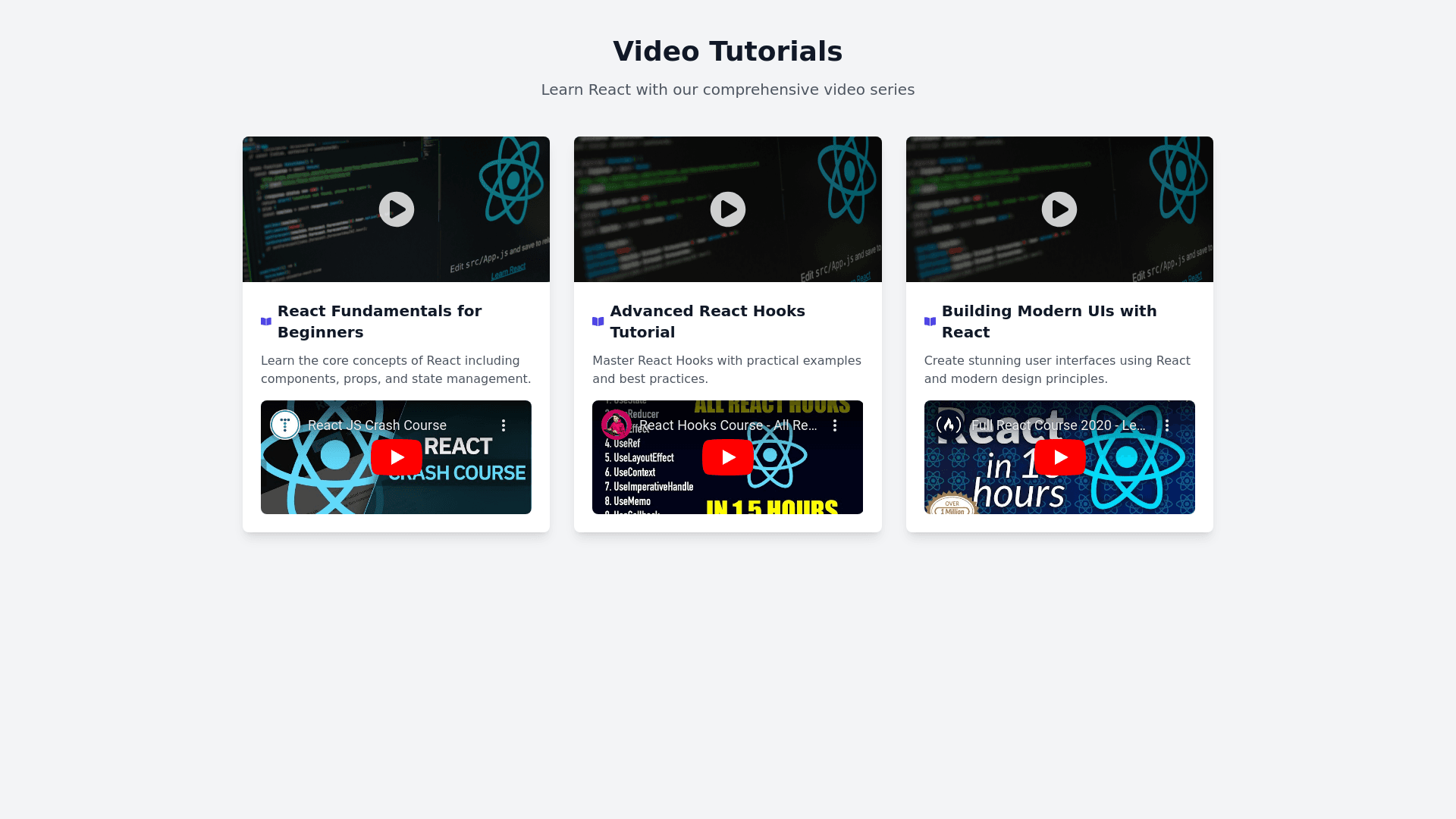
Task: Click freeCodeCamp channel logo on Full React Course
Action: click(x=949, y=425)
